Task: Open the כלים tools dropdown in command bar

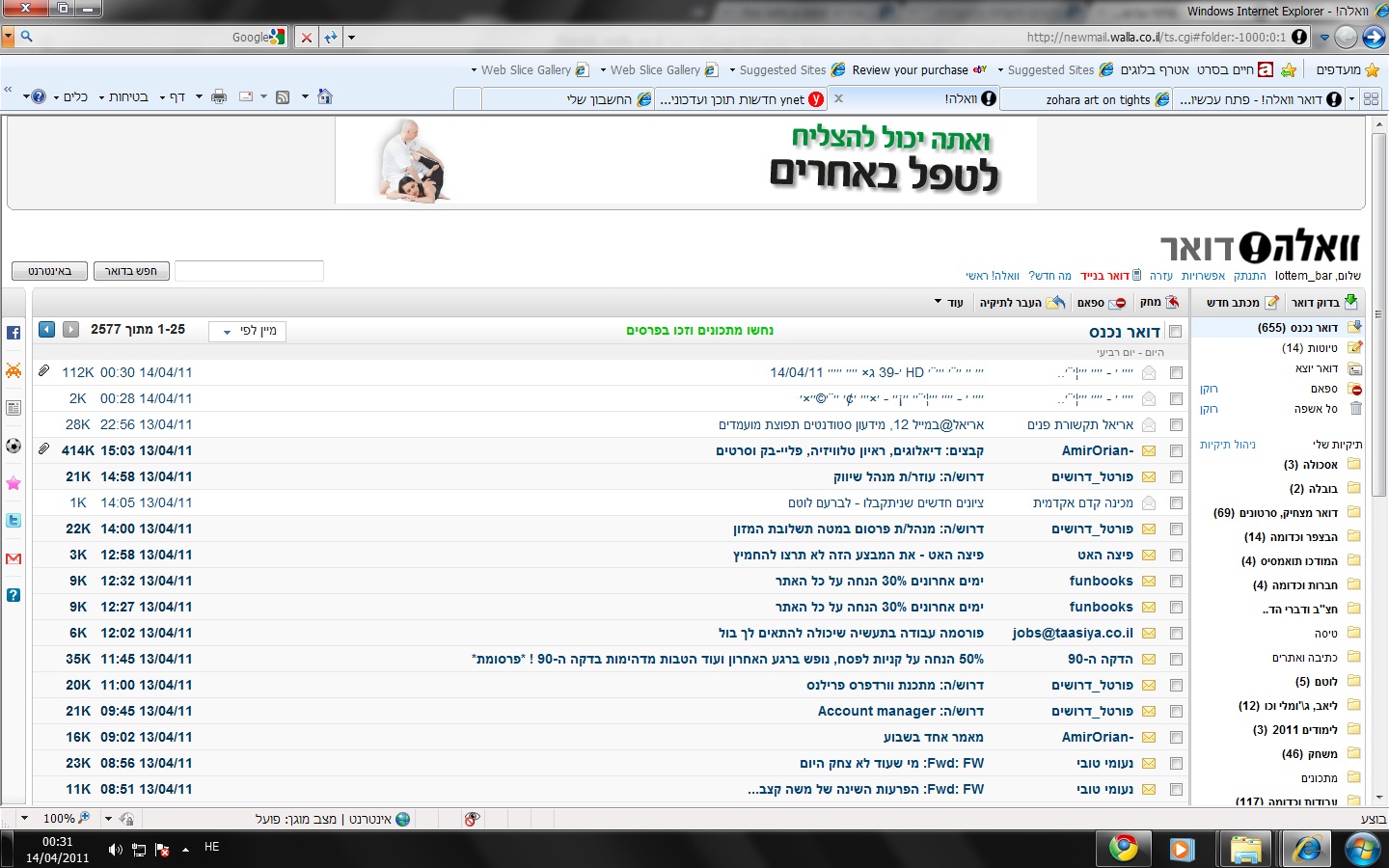Action: pyautogui.click(x=70, y=96)
